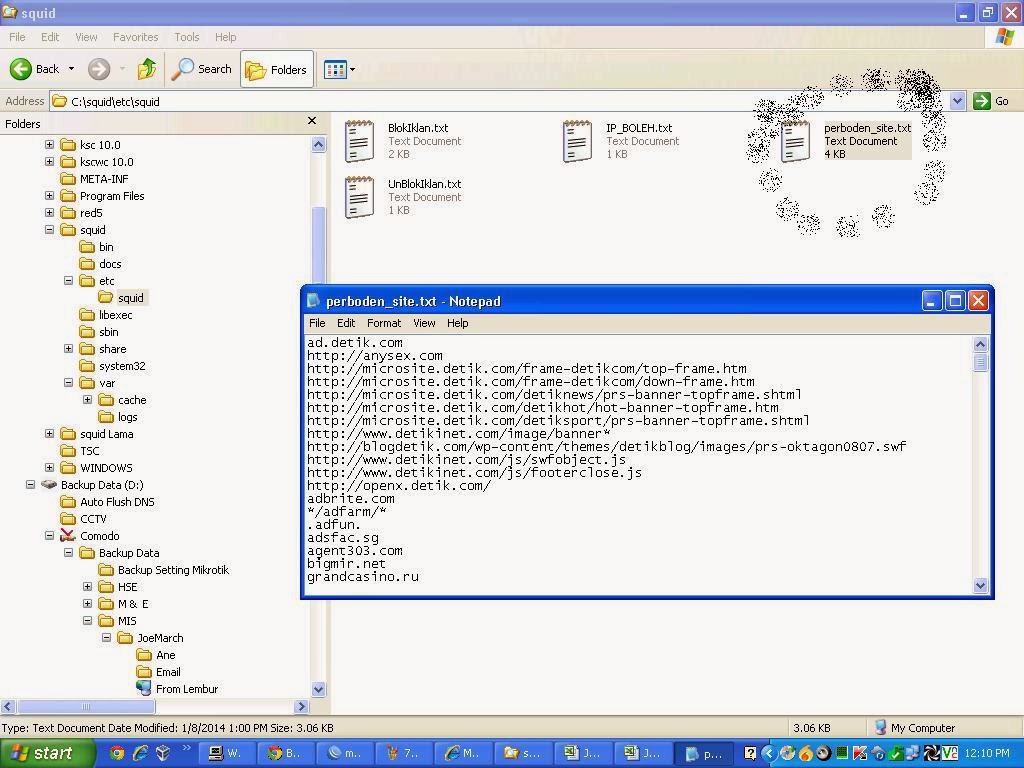
Task: Select the Email folder in tree
Action: pyautogui.click(x=159, y=671)
